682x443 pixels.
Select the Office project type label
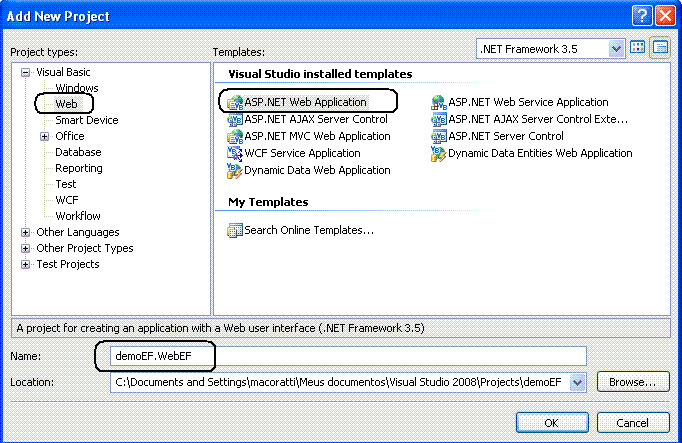click(x=70, y=137)
